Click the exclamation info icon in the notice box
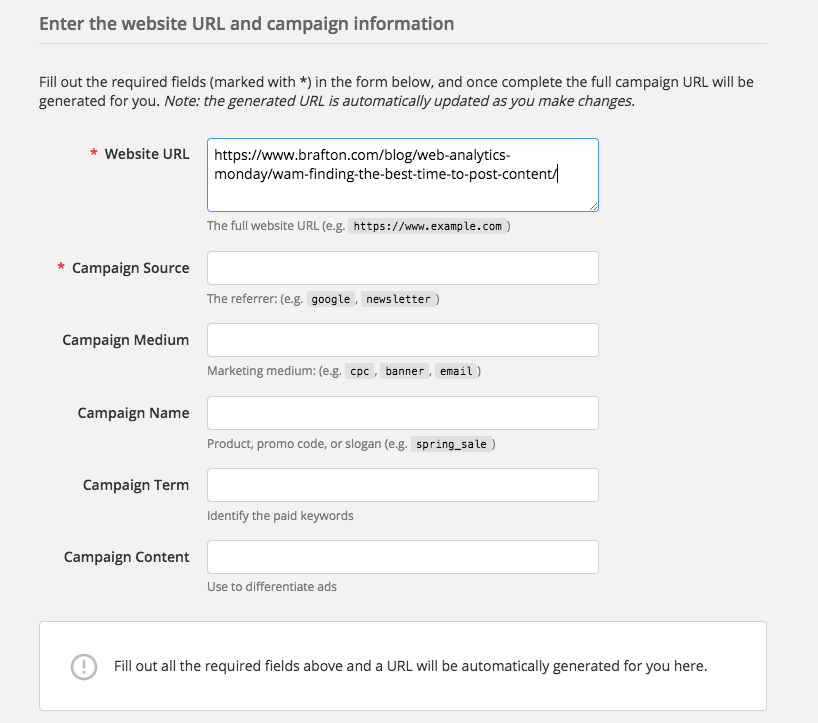 [x=84, y=666]
